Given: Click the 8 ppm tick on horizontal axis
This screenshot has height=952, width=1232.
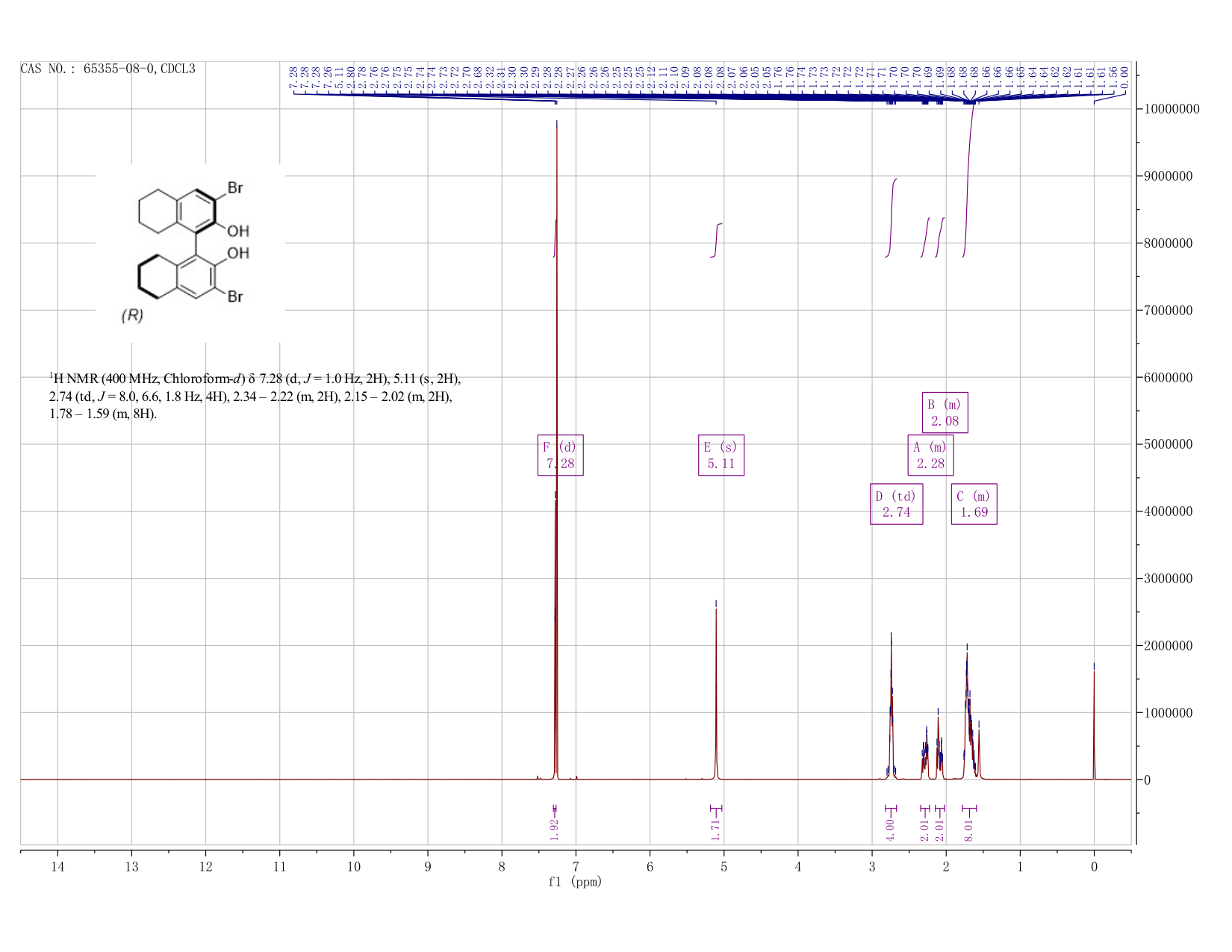Looking at the screenshot, I should 502,867.
